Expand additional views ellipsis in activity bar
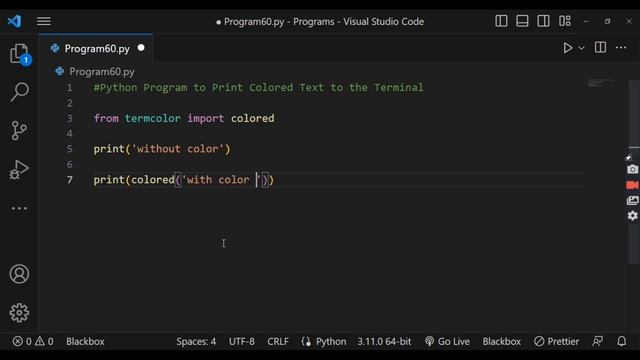The height and width of the screenshot is (360, 640). coord(19,208)
